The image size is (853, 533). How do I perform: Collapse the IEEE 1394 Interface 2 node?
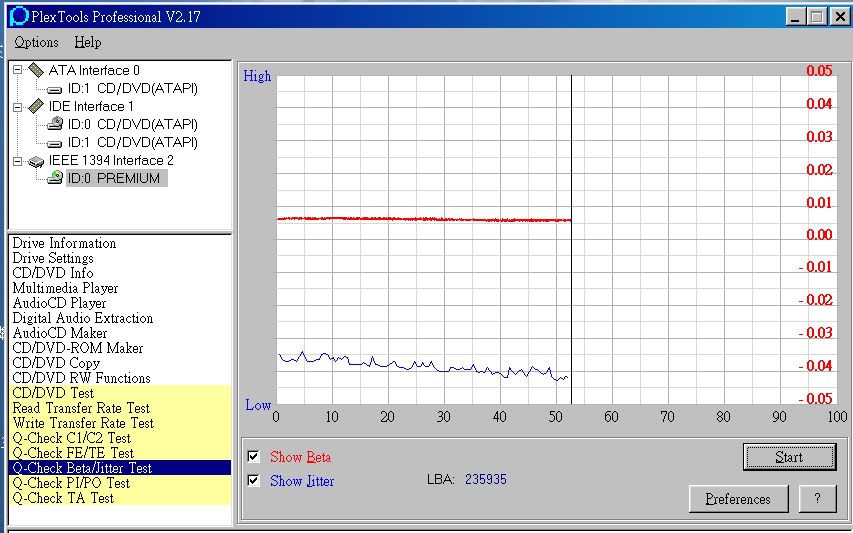(17, 161)
